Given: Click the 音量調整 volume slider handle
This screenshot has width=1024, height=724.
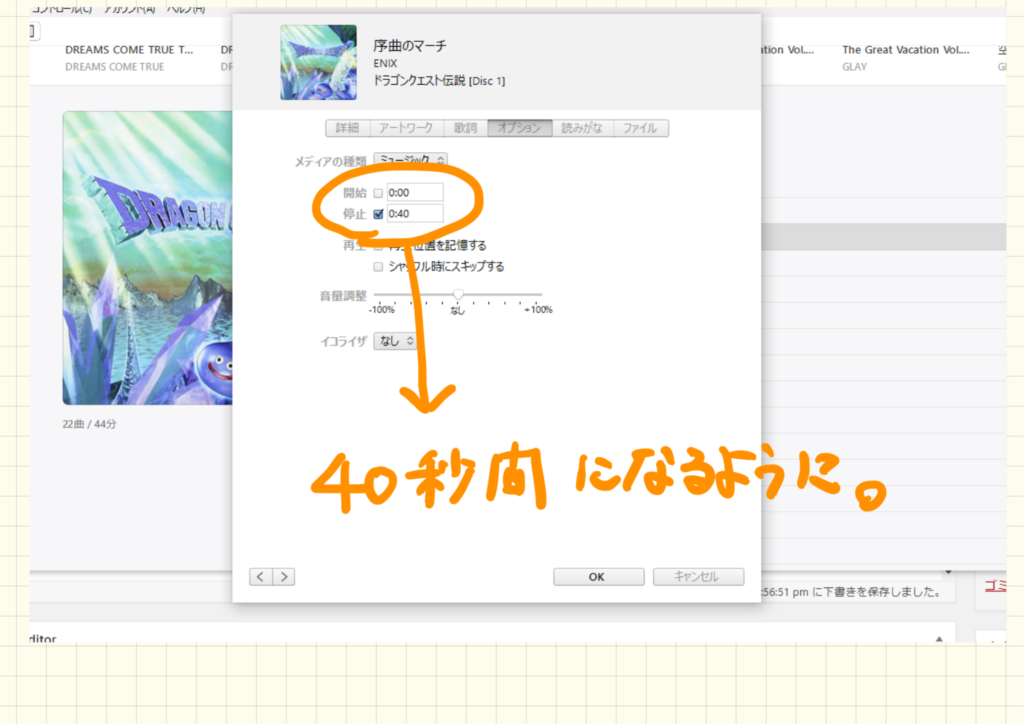Looking at the screenshot, I should click(x=458, y=295).
